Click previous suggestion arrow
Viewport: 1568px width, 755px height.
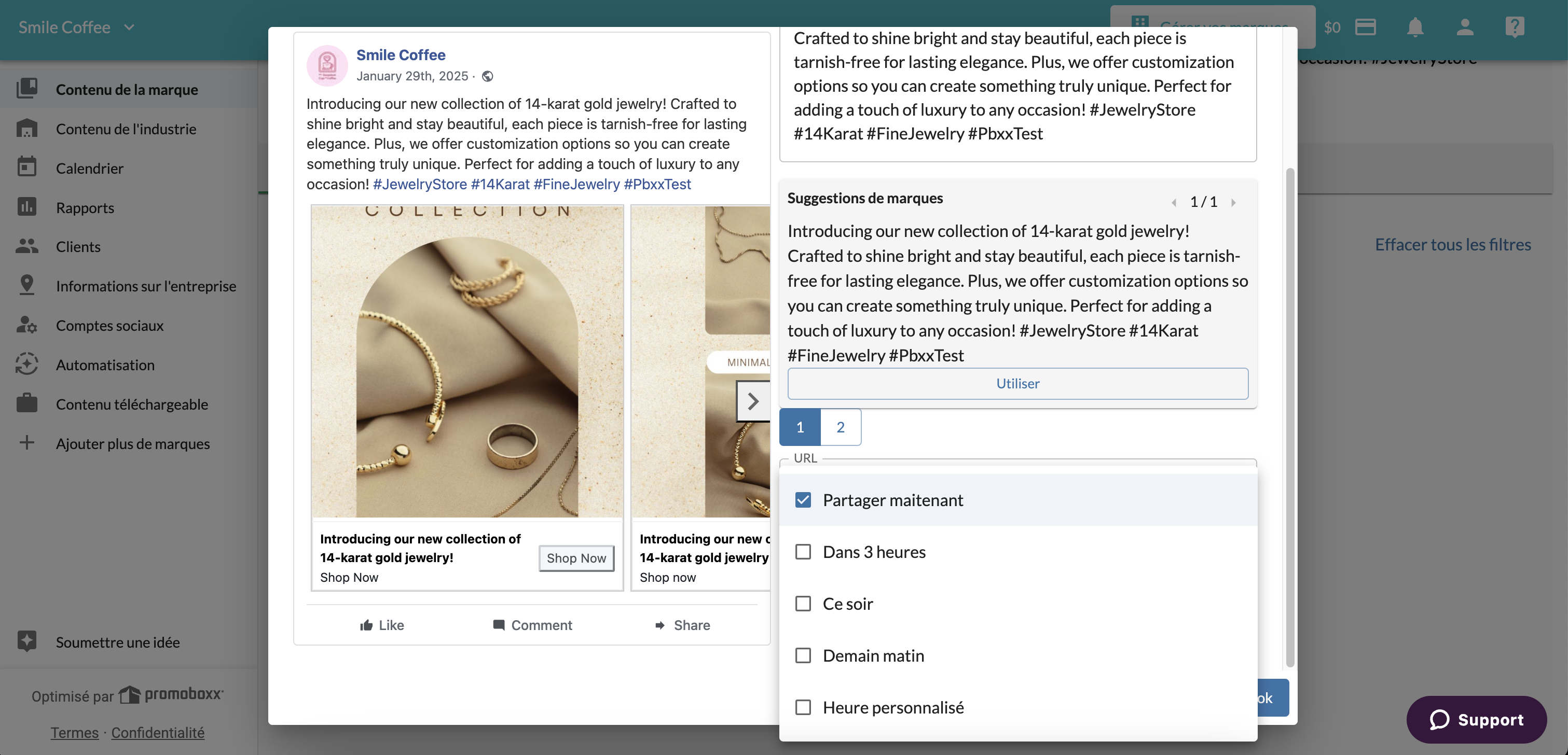[1174, 202]
